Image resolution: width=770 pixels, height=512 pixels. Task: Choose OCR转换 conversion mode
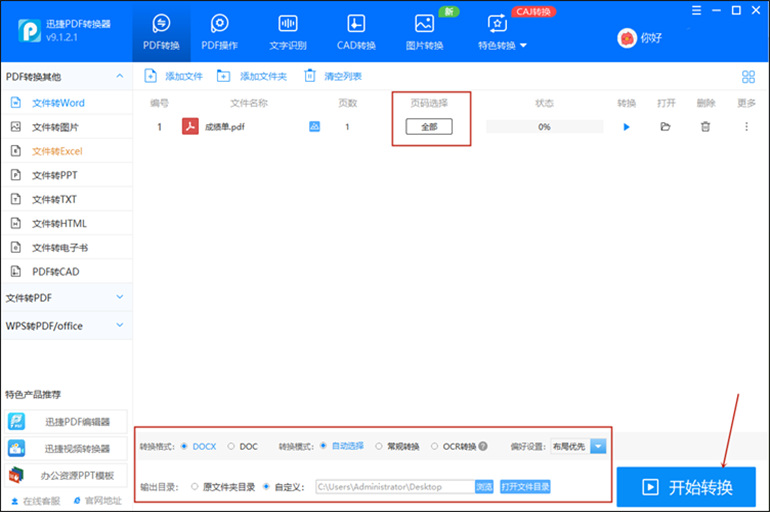[434, 446]
